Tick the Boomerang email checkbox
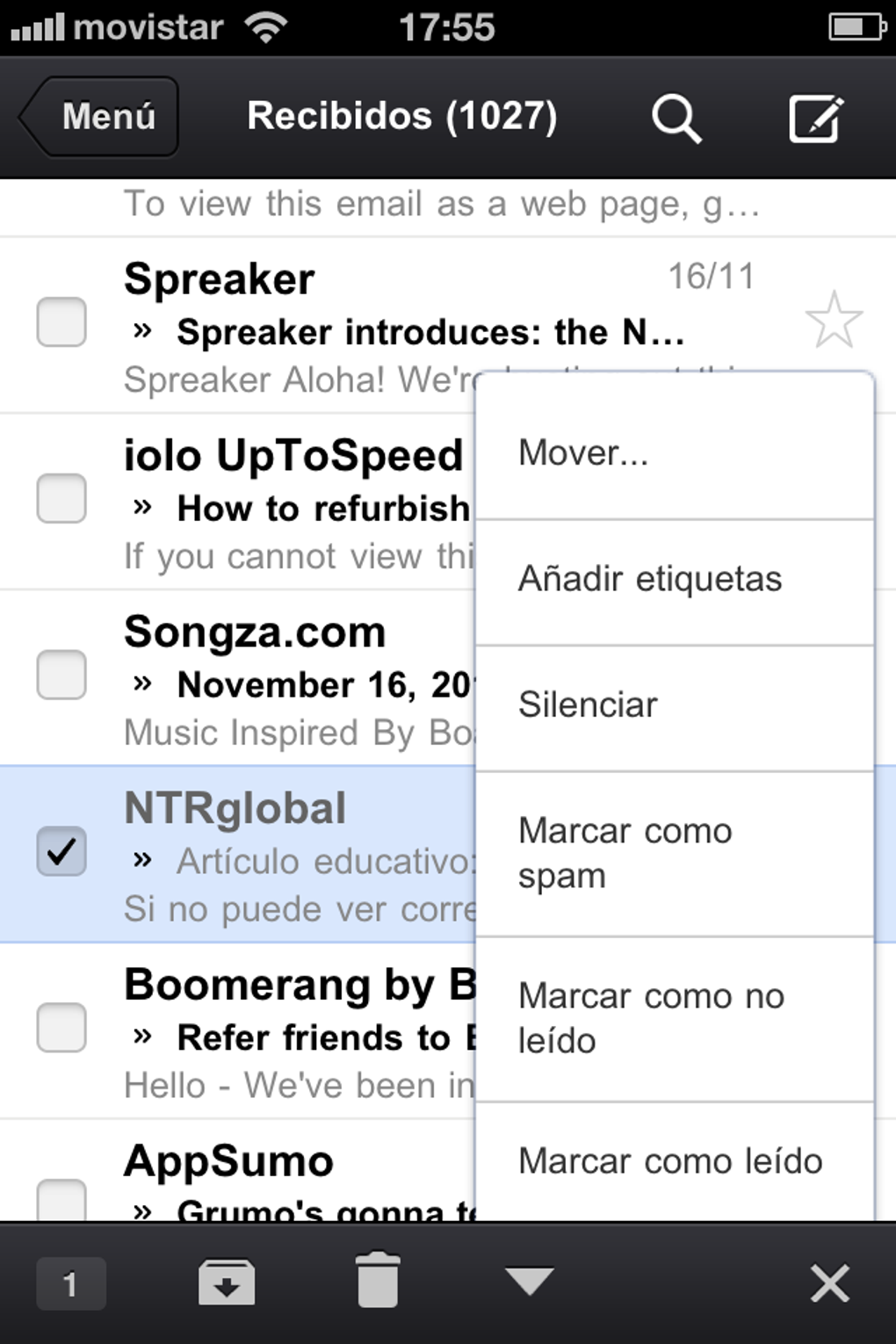 click(61, 1028)
